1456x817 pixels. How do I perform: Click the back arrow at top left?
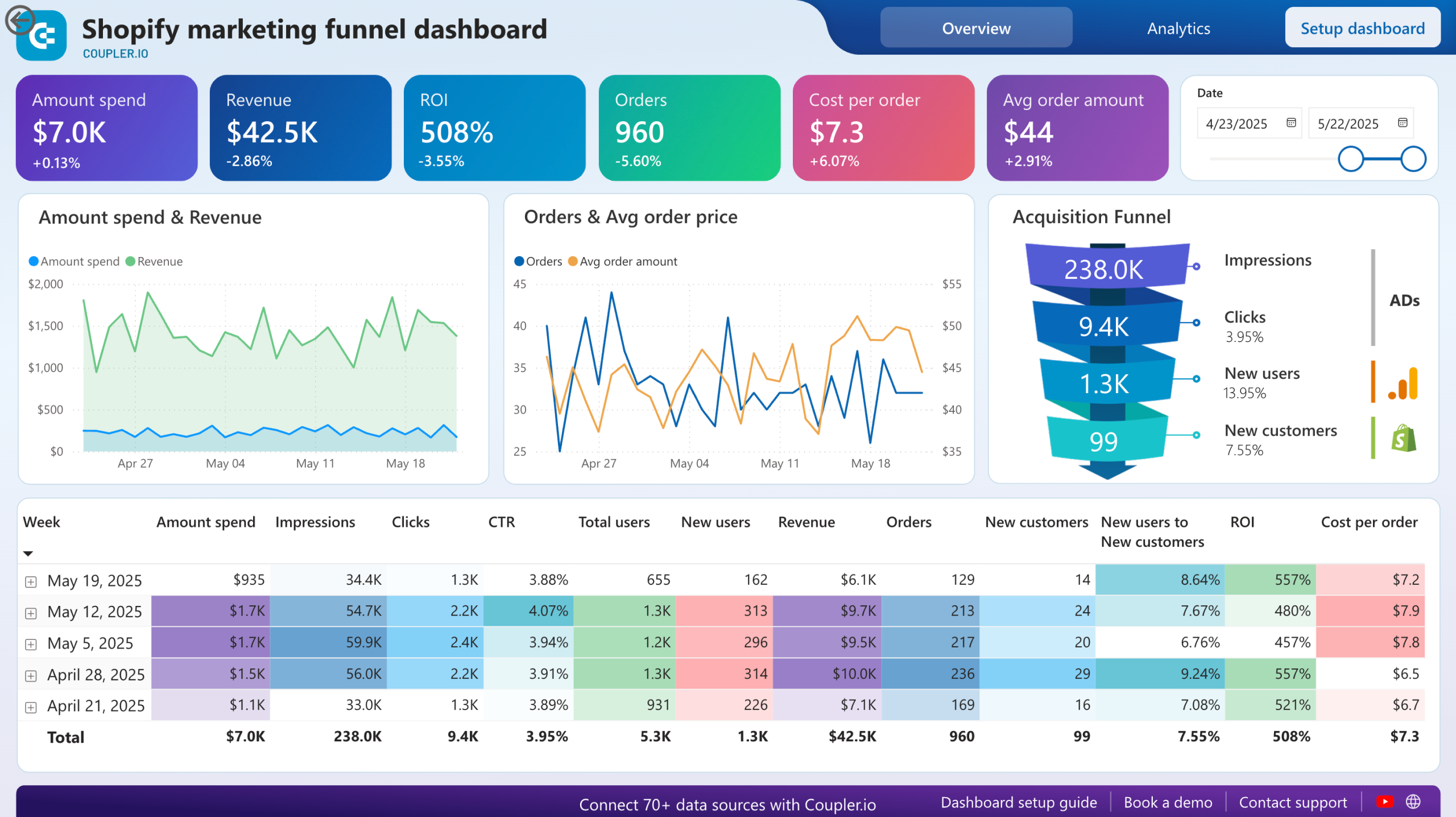click(x=20, y=20)
